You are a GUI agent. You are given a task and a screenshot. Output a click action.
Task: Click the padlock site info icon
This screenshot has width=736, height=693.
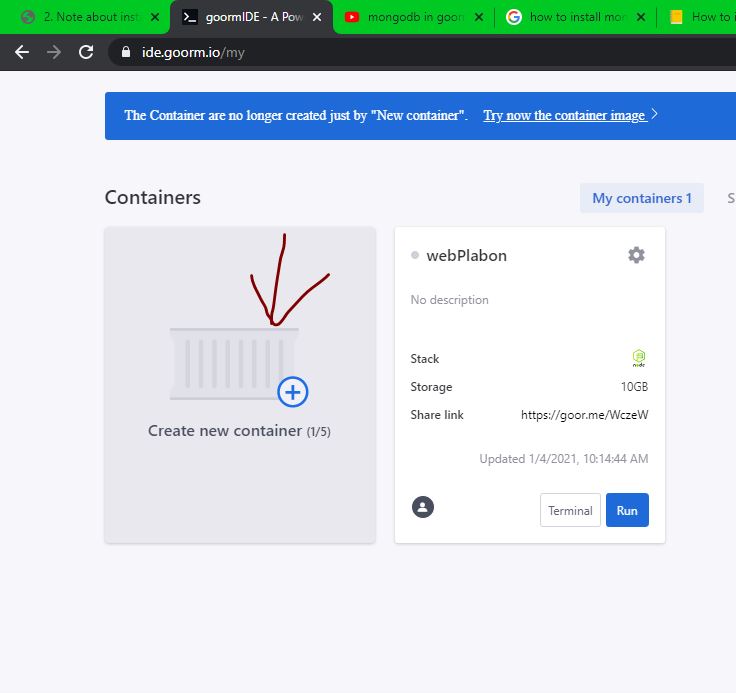[125, 52]
